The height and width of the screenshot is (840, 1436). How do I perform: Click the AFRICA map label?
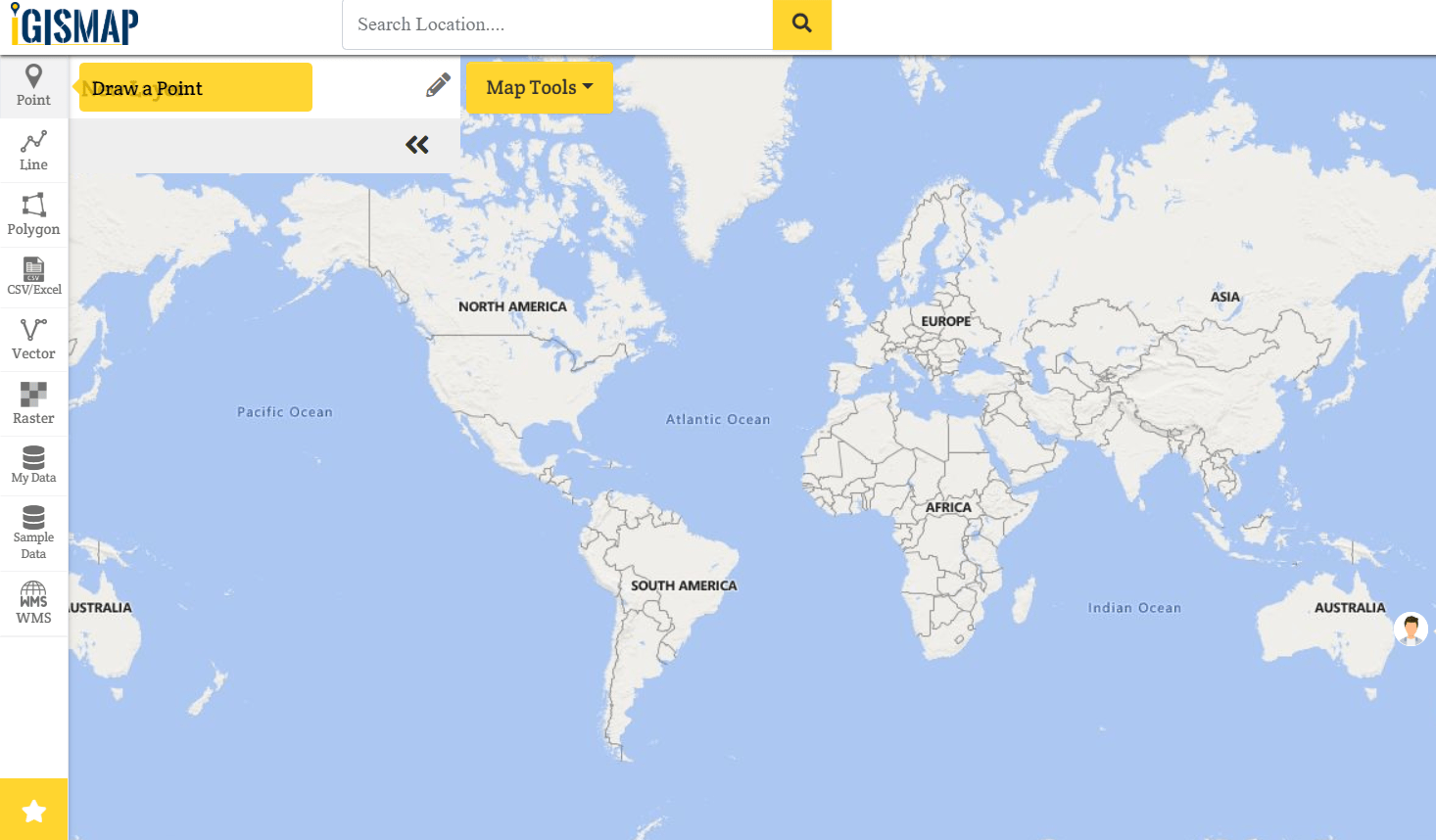click(x=948, y=507)
